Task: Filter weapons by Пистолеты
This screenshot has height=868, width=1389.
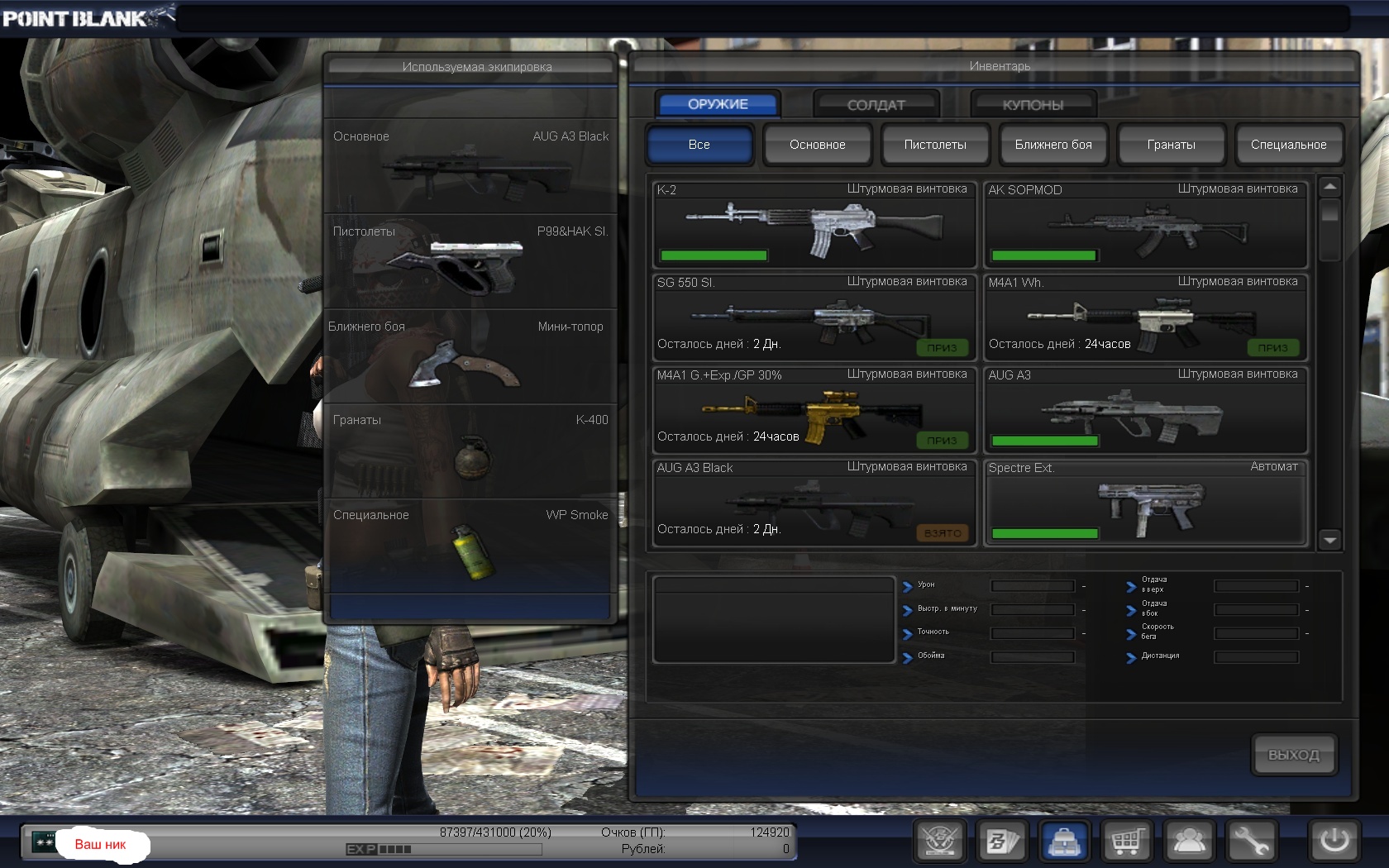Action: [935, 145]
